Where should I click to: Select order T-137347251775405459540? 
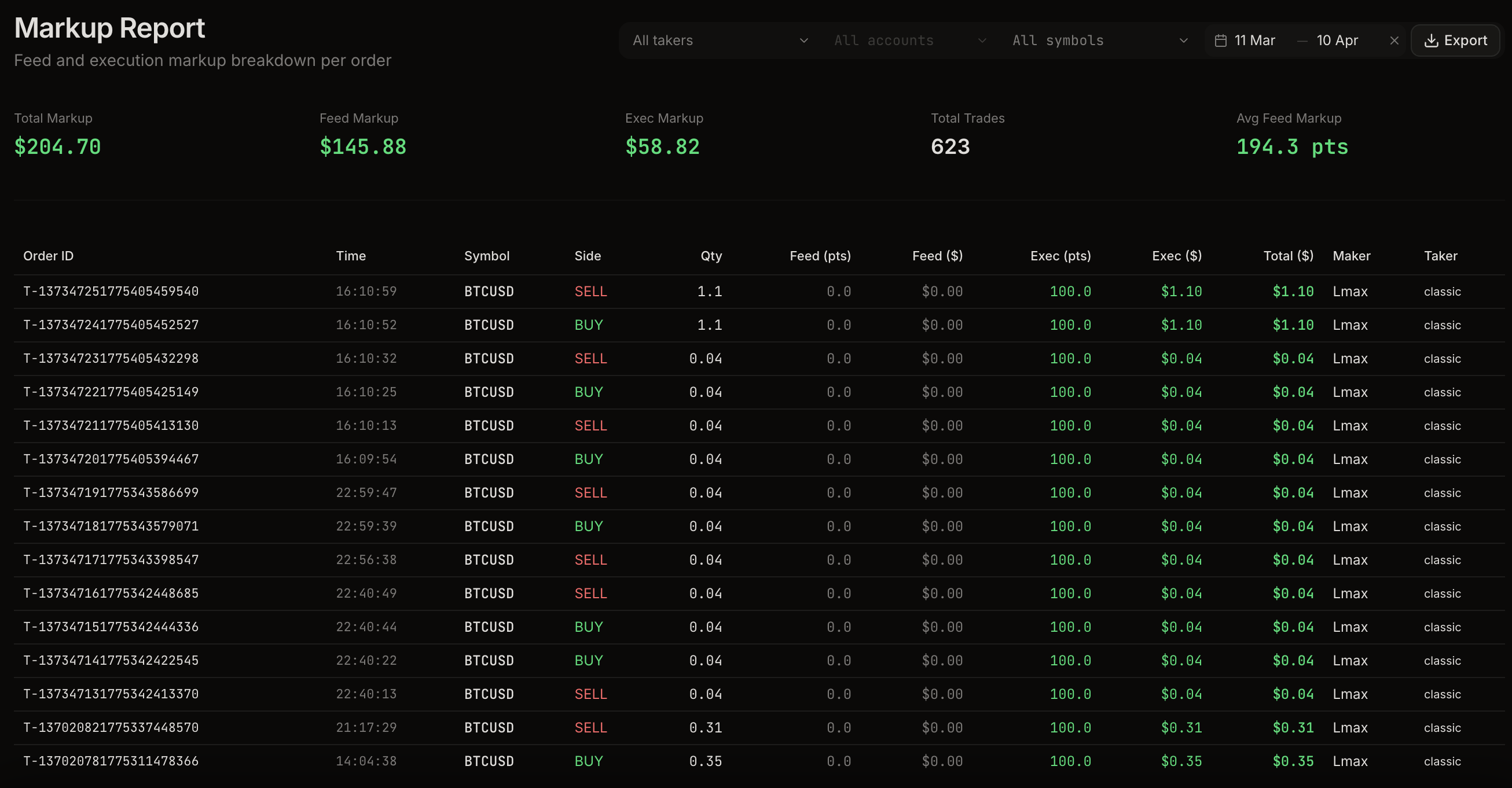(111, 291)
